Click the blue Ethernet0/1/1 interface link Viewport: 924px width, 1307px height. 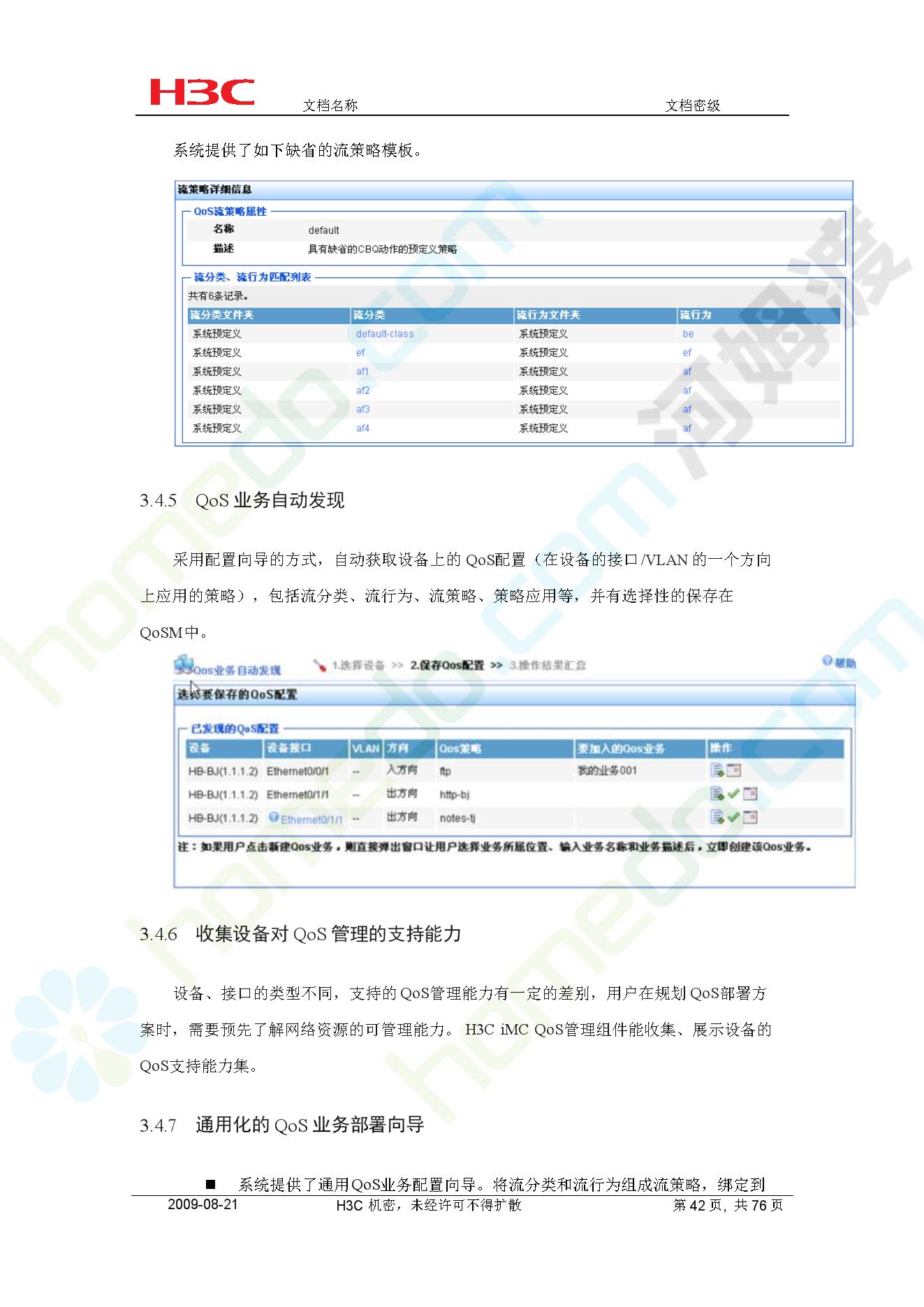click(x=311, y=819)
